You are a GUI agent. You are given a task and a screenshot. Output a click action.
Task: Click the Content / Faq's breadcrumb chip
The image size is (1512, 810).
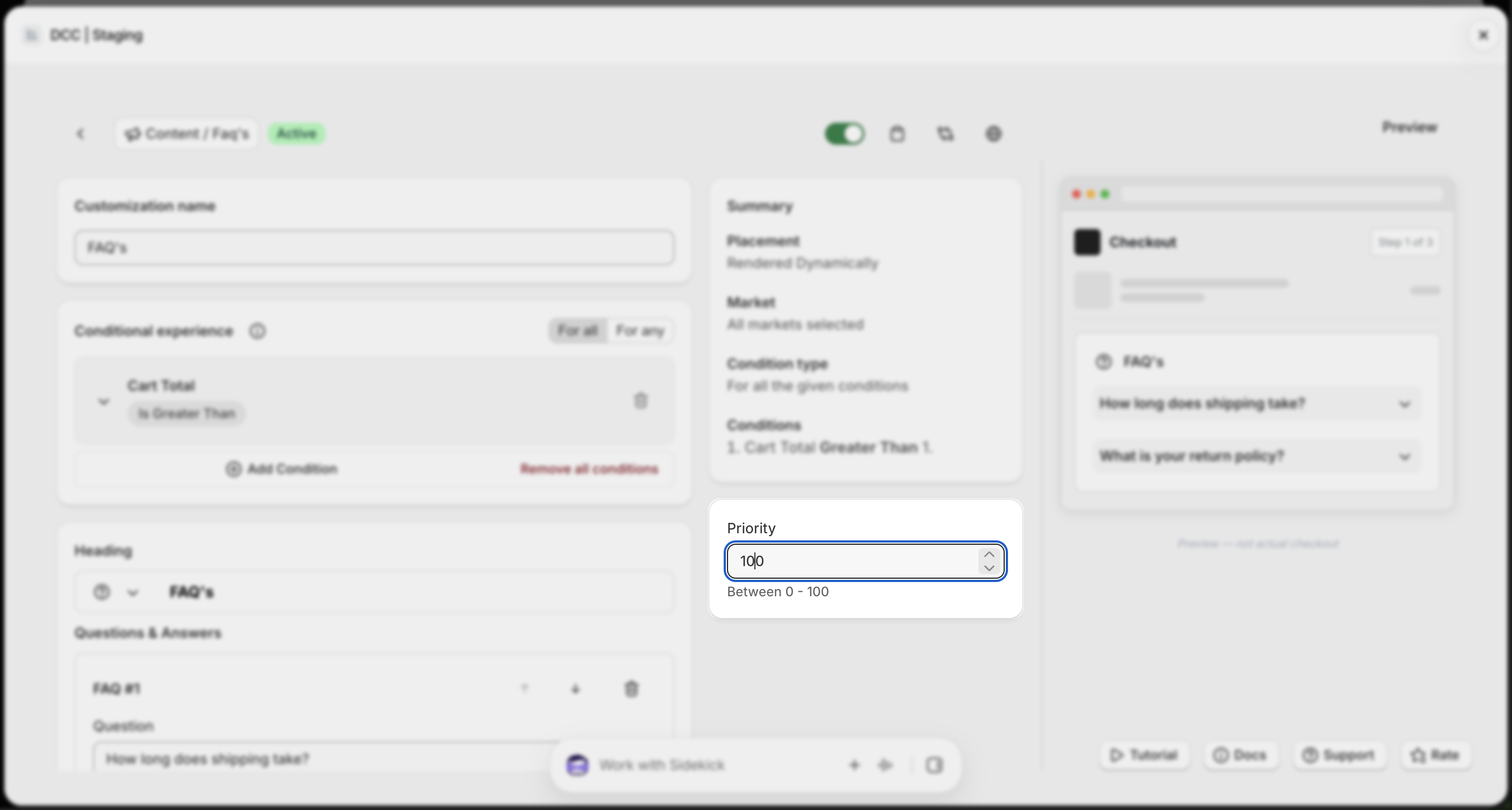pyautogui.click(x=187, y=134)
